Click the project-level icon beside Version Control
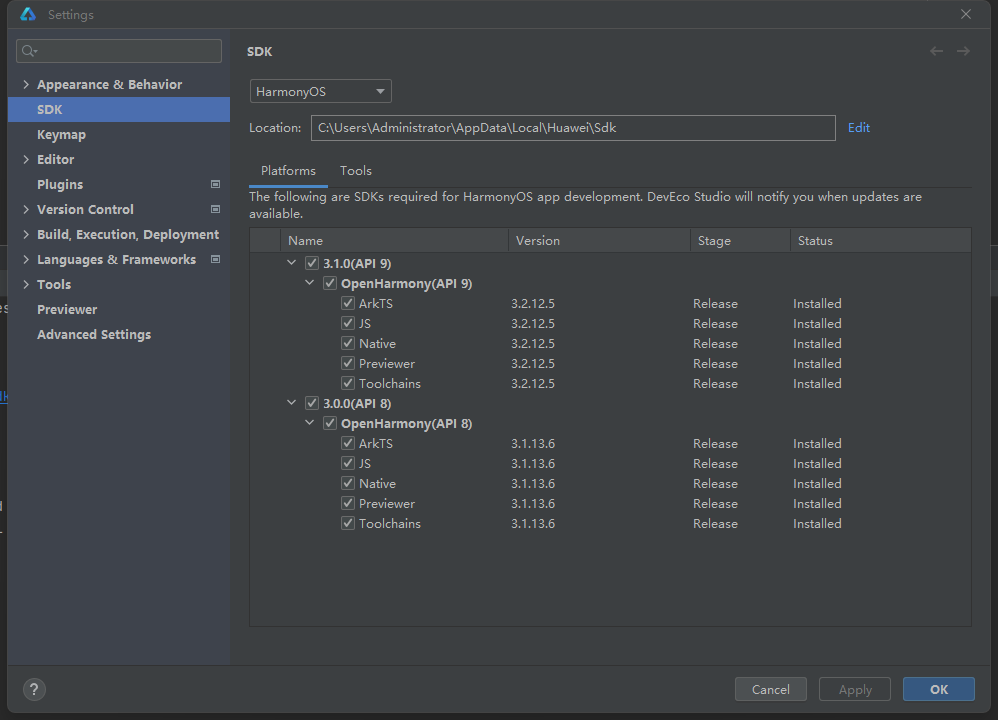 [215, 209]
